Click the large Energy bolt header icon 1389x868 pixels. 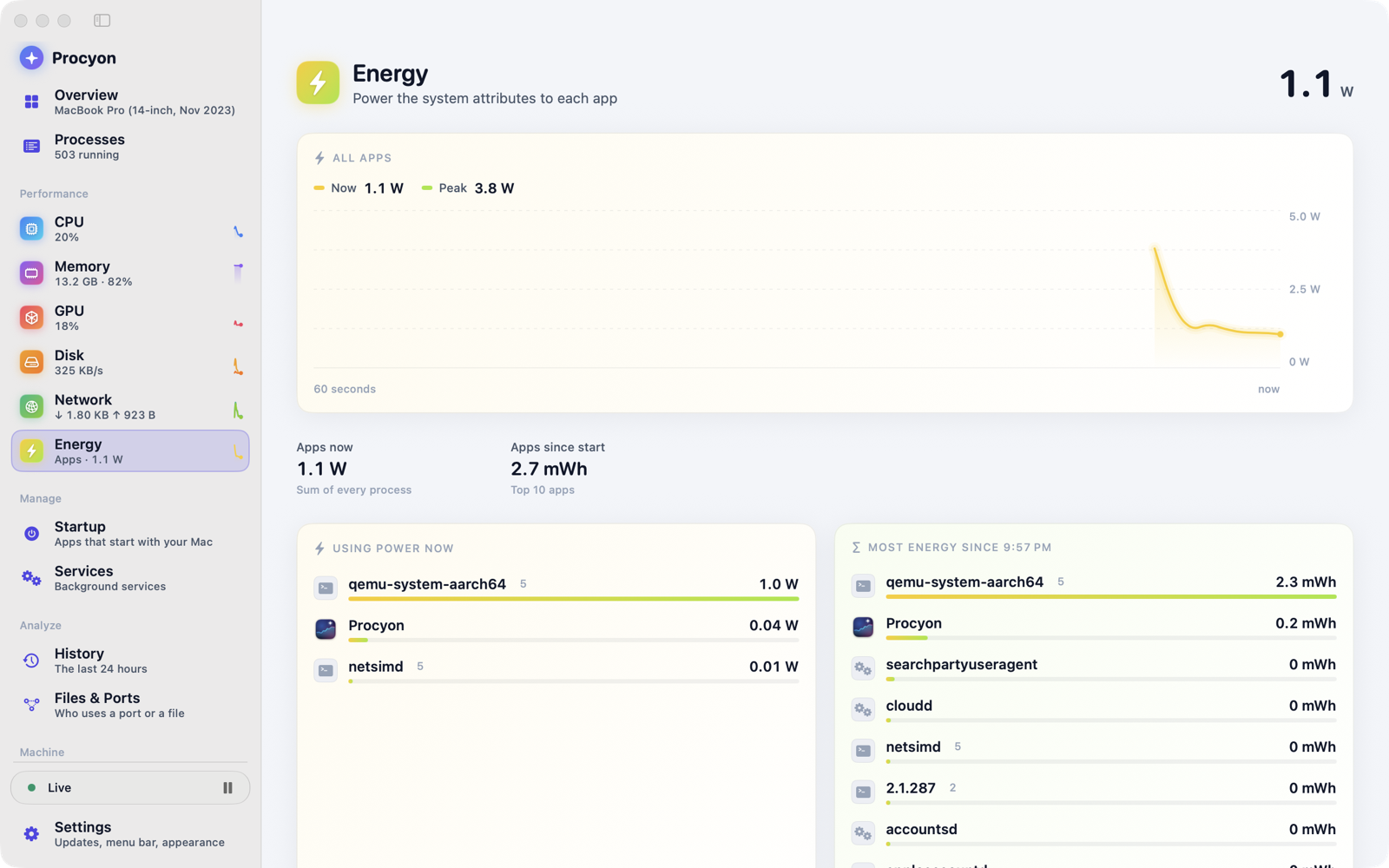point(318,82)
